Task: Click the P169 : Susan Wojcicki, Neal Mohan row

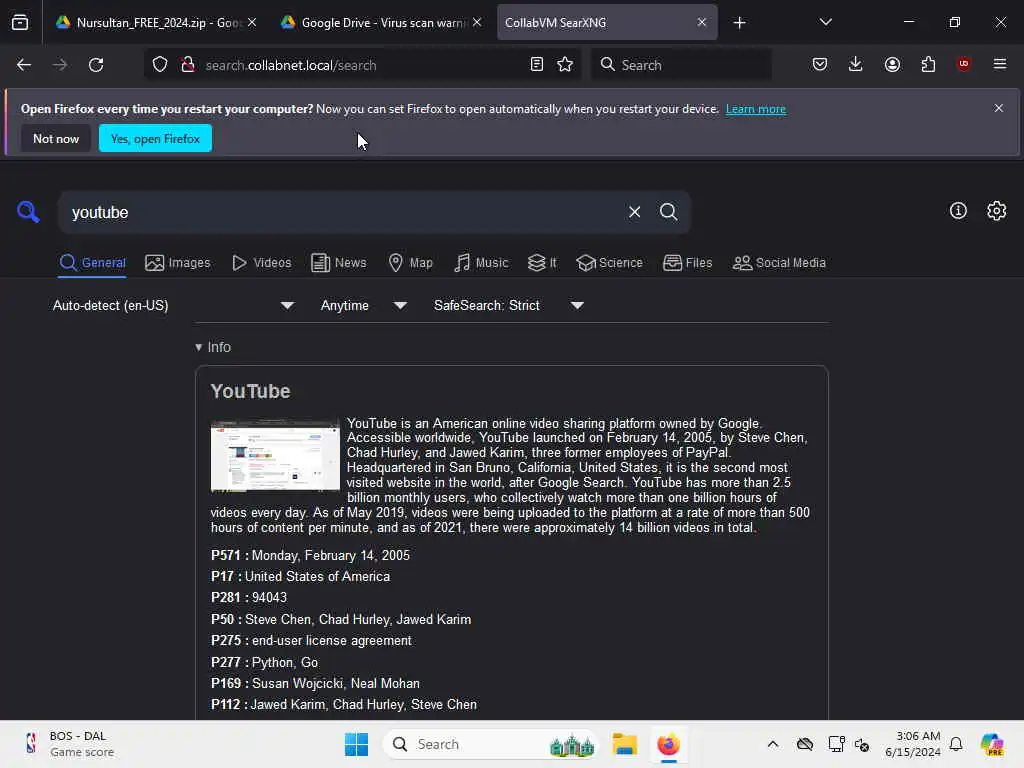Action: click(315, 684)
